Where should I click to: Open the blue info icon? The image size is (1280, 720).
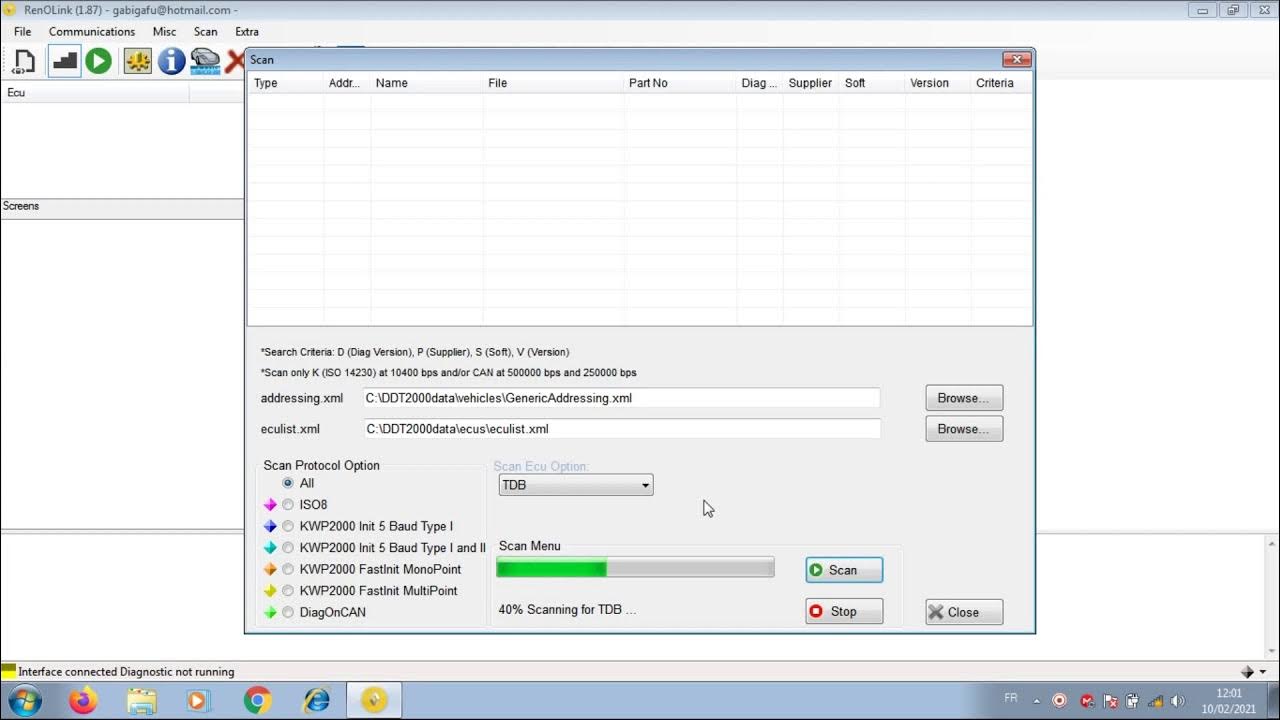[171, 61]
